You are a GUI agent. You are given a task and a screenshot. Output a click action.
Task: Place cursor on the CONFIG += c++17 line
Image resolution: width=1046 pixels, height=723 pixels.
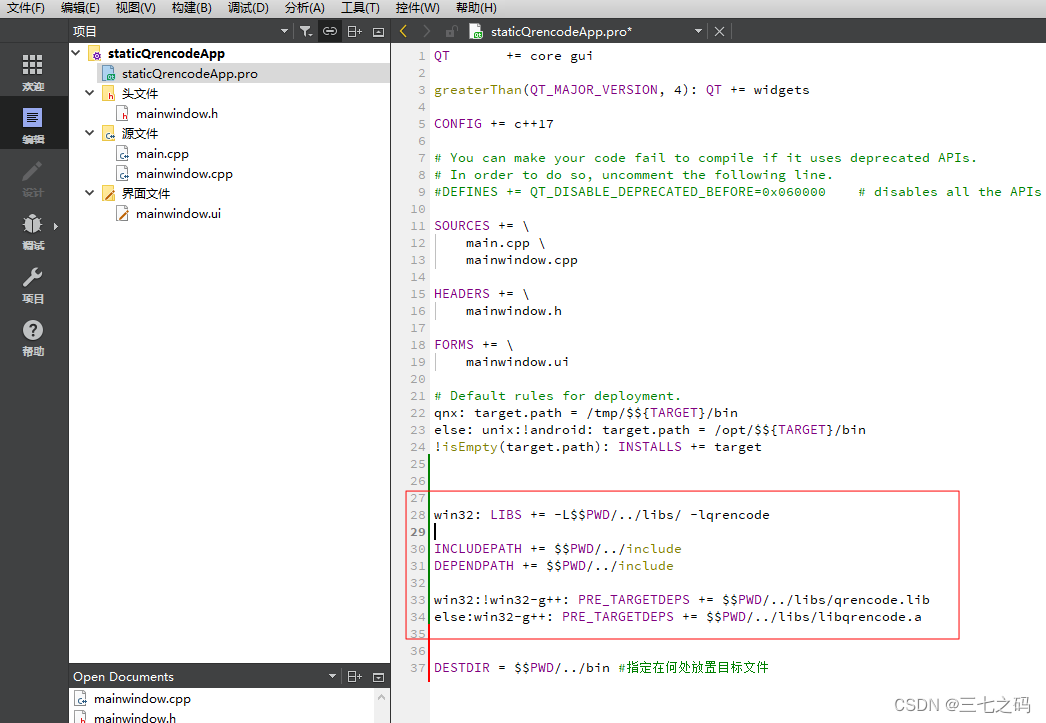(493, 124)
